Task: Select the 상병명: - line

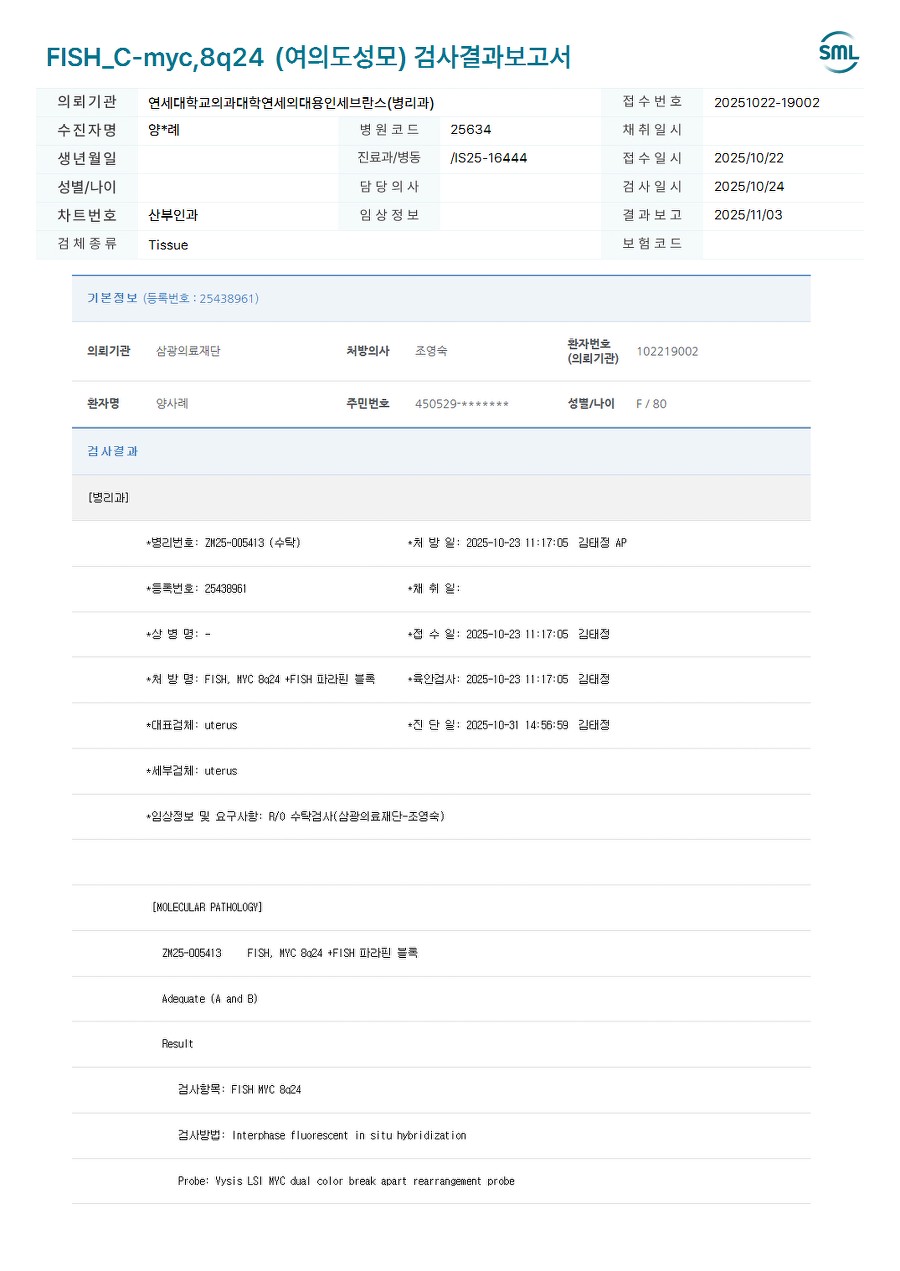Action: click(178, 634)
